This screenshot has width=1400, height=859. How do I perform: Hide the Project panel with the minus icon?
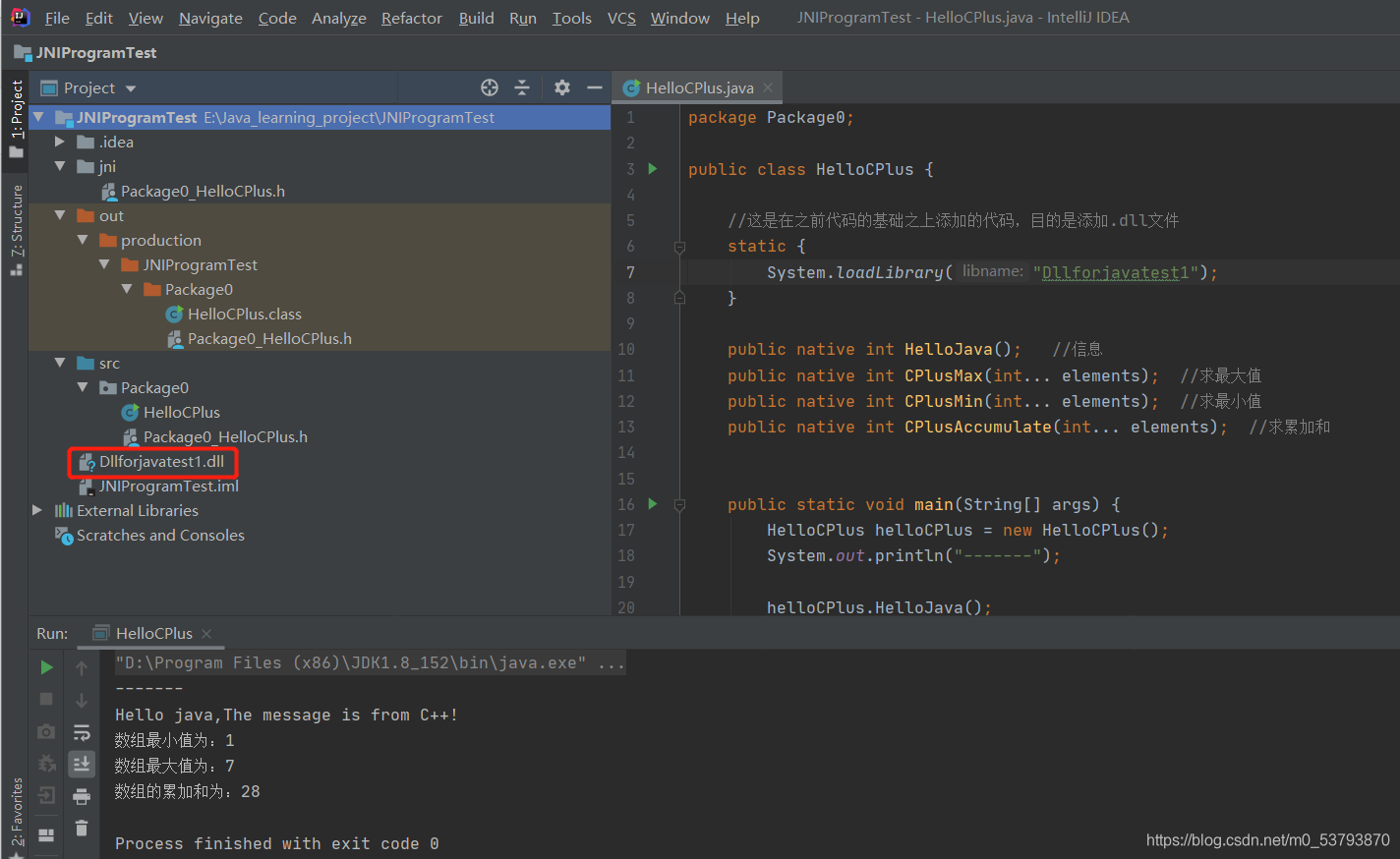[594, 87]
